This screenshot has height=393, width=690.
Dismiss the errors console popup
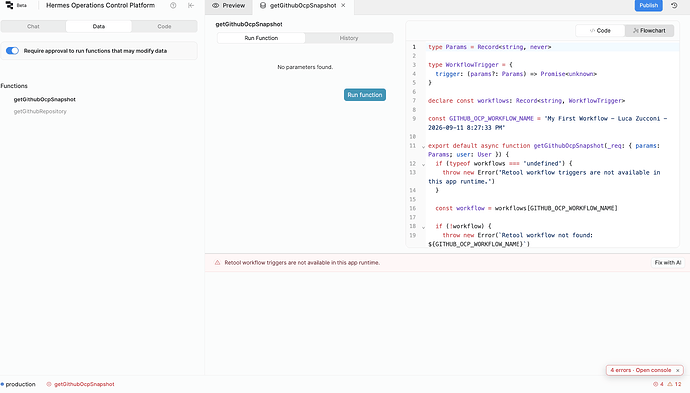coord(678,371)
